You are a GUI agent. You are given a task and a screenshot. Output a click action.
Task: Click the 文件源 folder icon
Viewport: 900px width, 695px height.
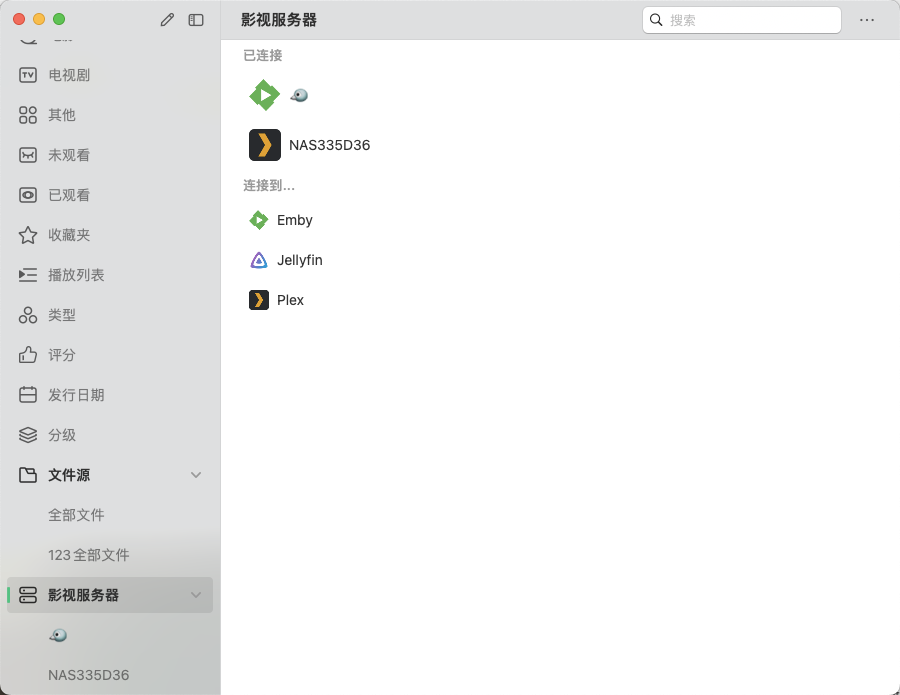pos(28,475)
